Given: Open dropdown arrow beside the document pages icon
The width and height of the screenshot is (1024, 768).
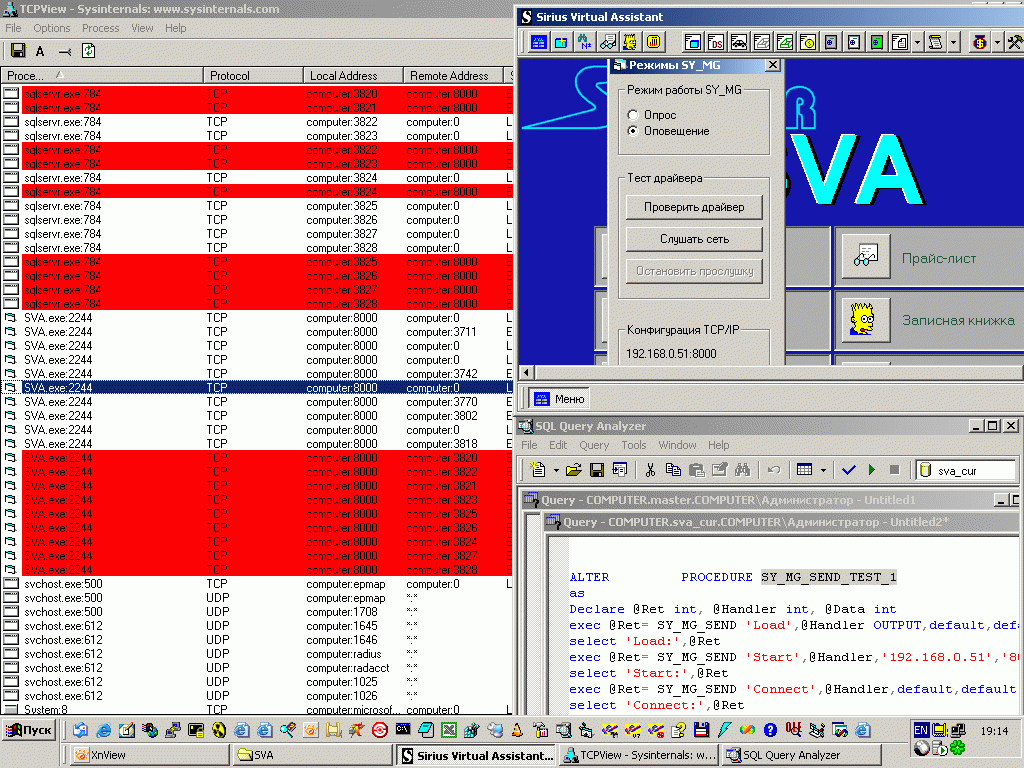Looking at the screenshot, I should (917, 42).
